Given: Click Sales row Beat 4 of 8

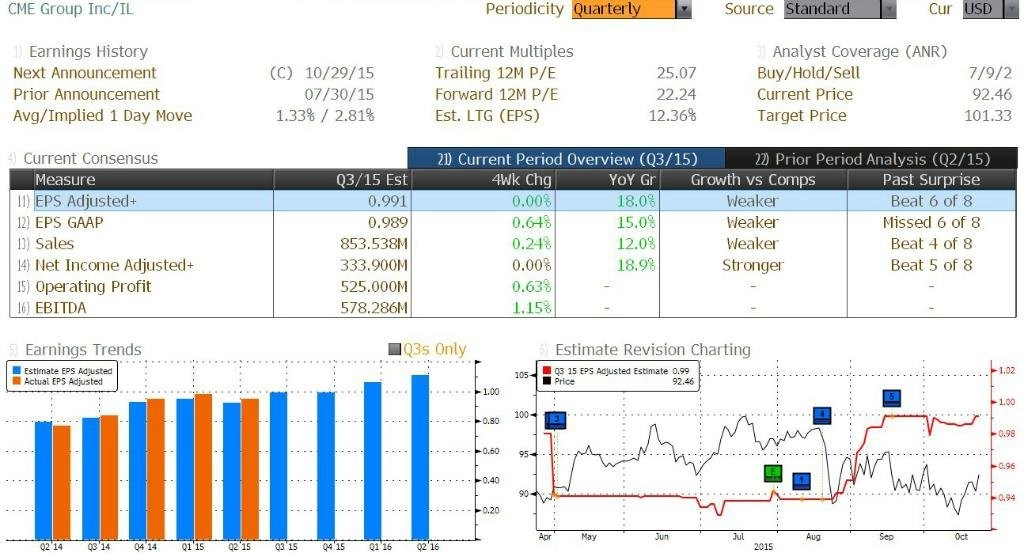Looking at the screenshot, I should point(931,244).
